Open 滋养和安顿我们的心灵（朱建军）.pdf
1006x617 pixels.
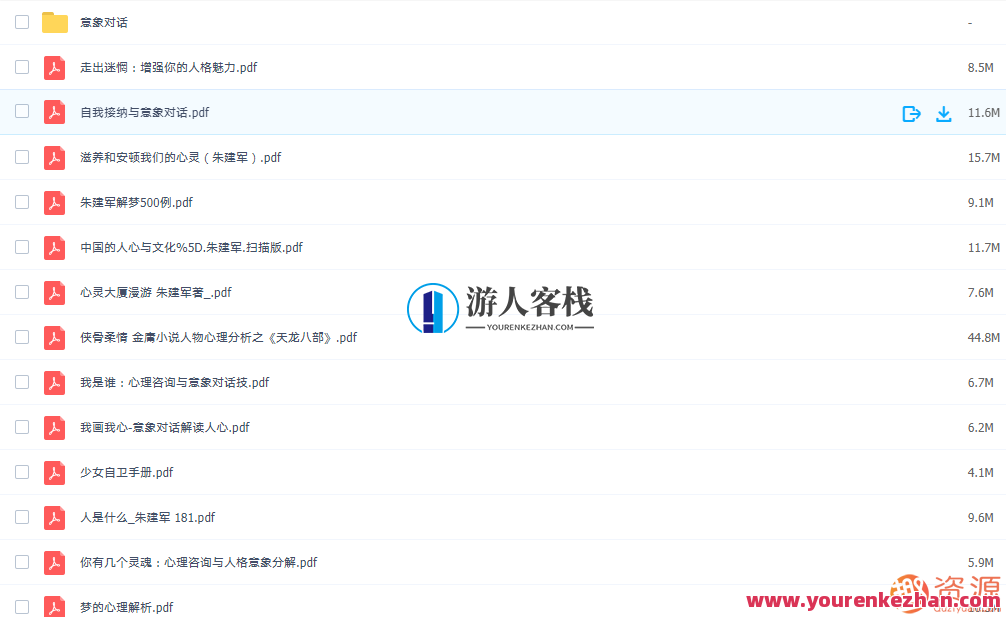(x=180, y=157)
